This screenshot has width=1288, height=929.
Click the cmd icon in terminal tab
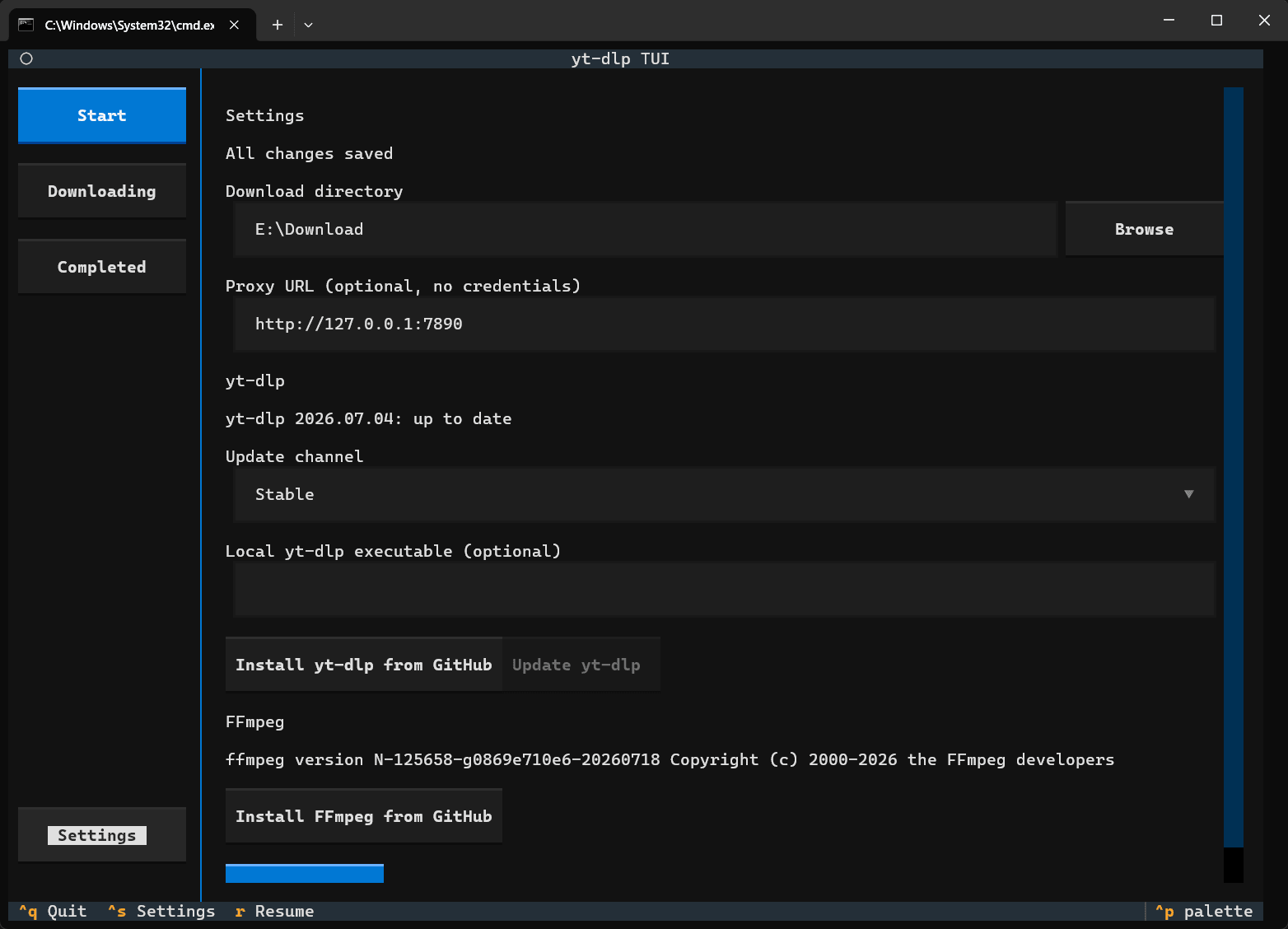(x=26, y=25)
